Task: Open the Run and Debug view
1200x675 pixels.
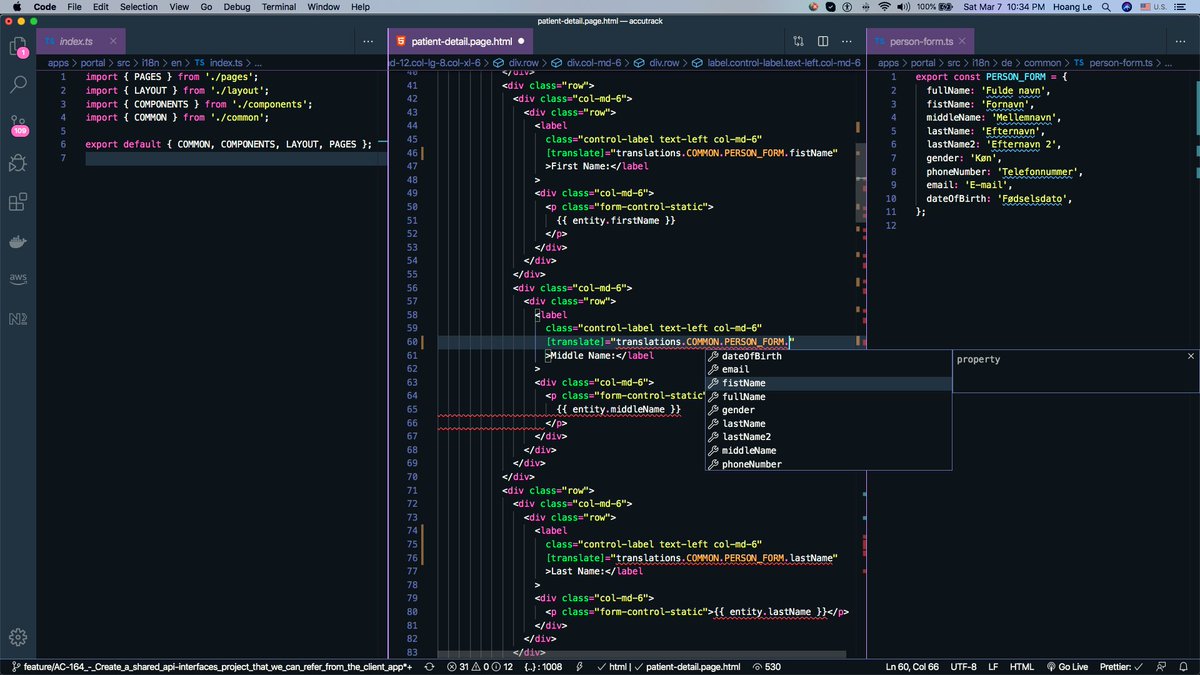Action: pyautogui.click(x=18, y=163)
